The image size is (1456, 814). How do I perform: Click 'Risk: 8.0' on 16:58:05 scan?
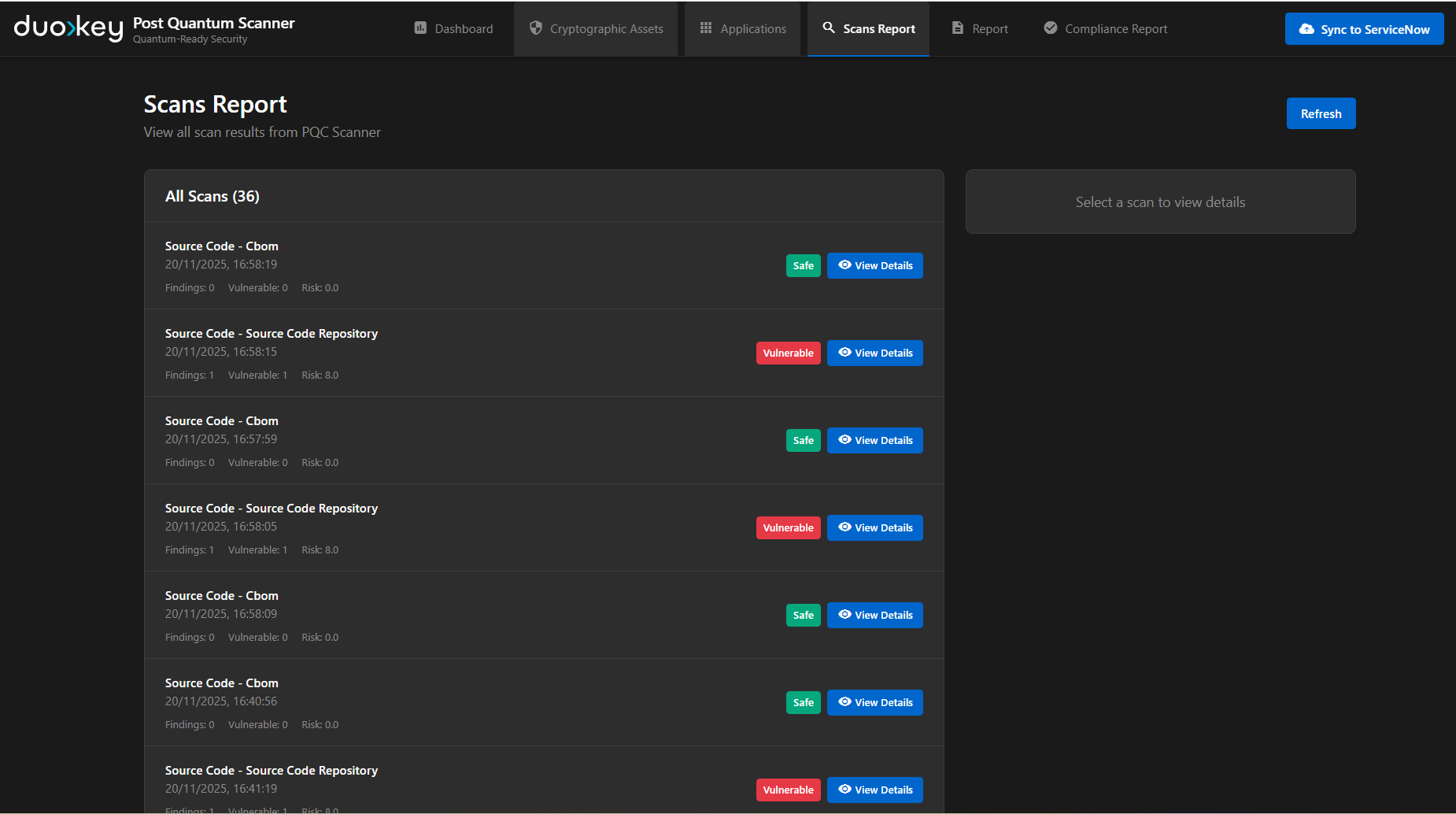click(320, 550)
